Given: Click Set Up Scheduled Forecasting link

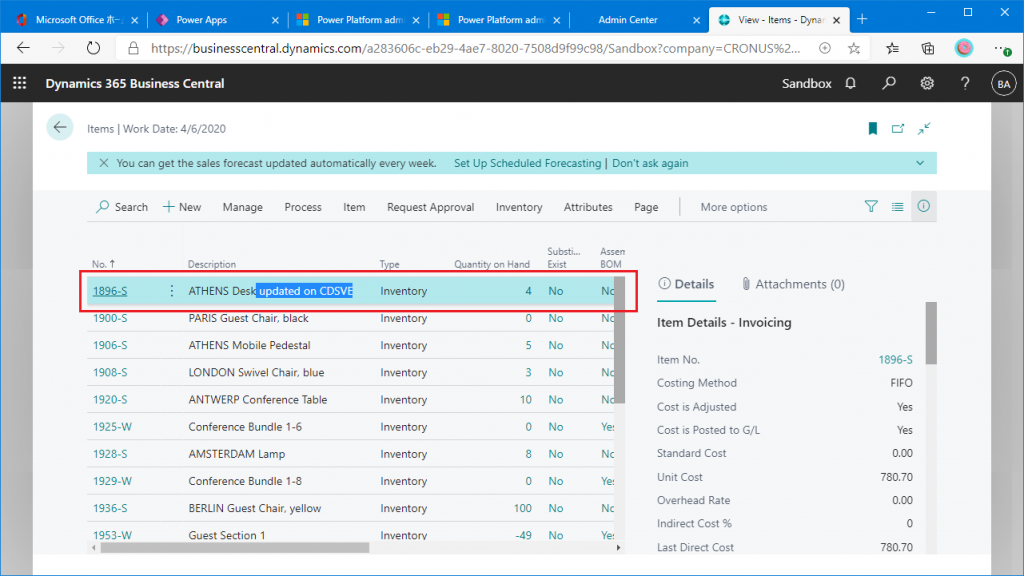Looking at the screenshot, I should pyautogui.click(x=528, y=163).
